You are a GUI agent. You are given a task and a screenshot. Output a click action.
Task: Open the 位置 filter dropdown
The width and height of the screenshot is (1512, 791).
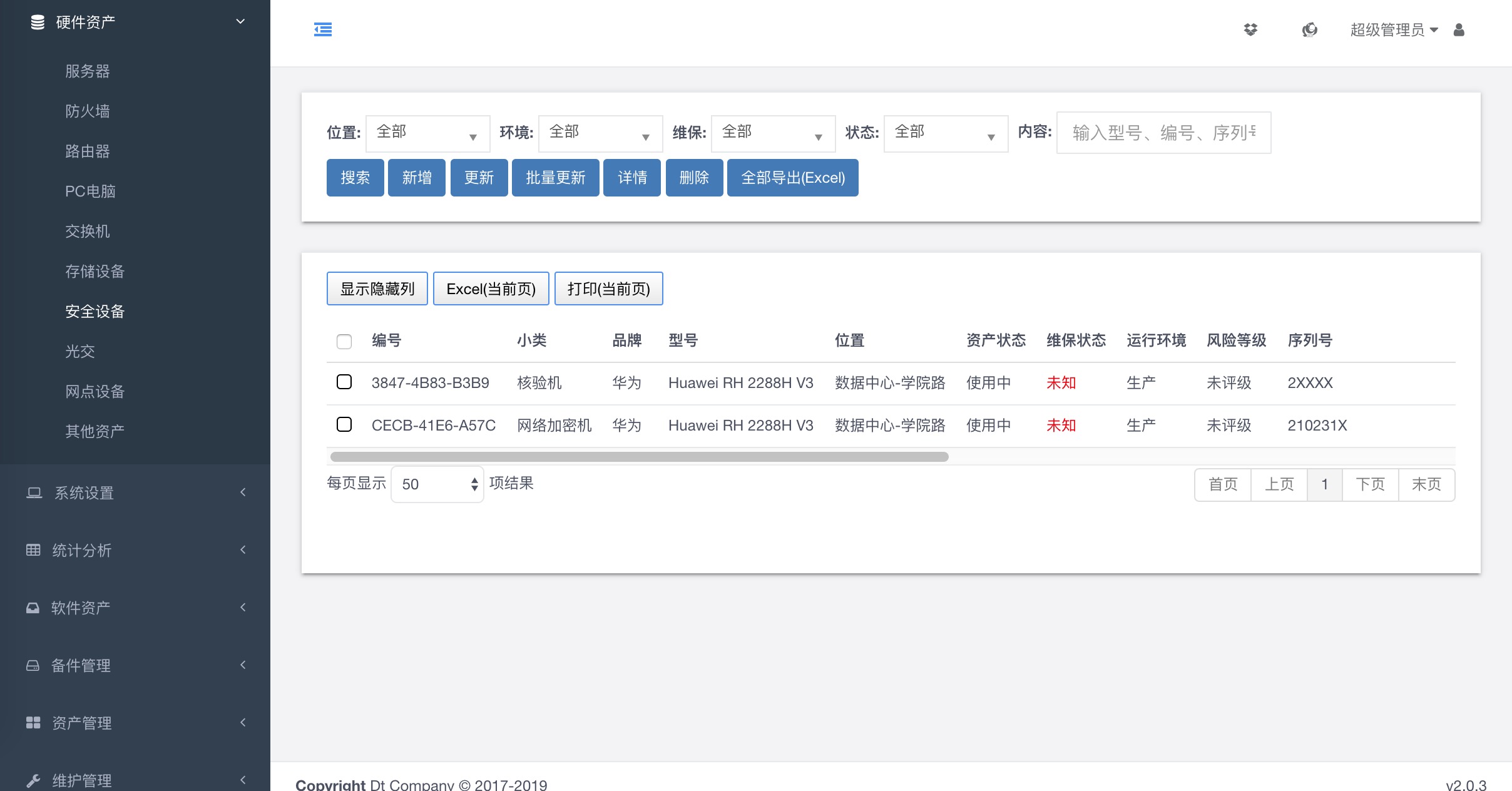click(427, 133)
